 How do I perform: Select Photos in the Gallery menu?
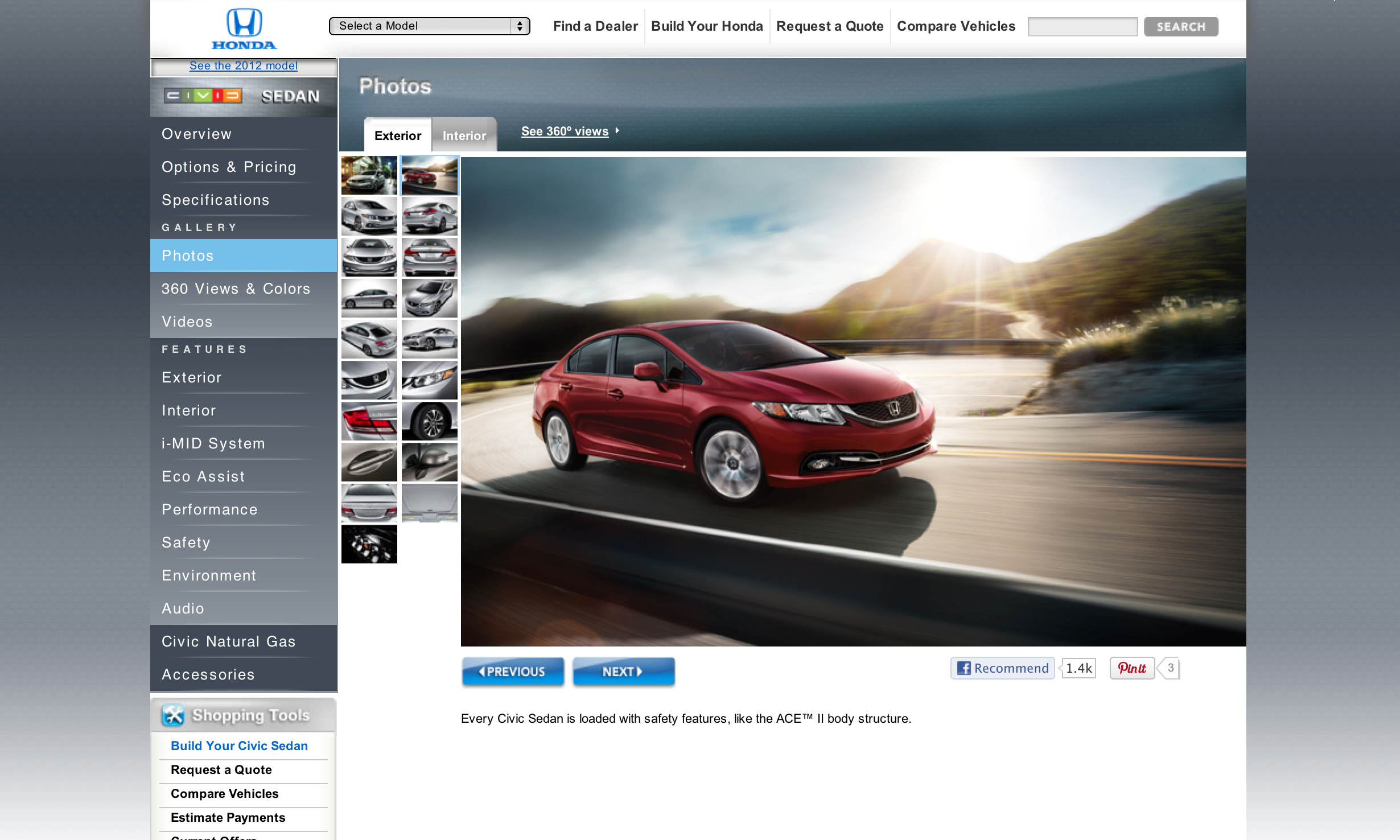pos(244,256)
